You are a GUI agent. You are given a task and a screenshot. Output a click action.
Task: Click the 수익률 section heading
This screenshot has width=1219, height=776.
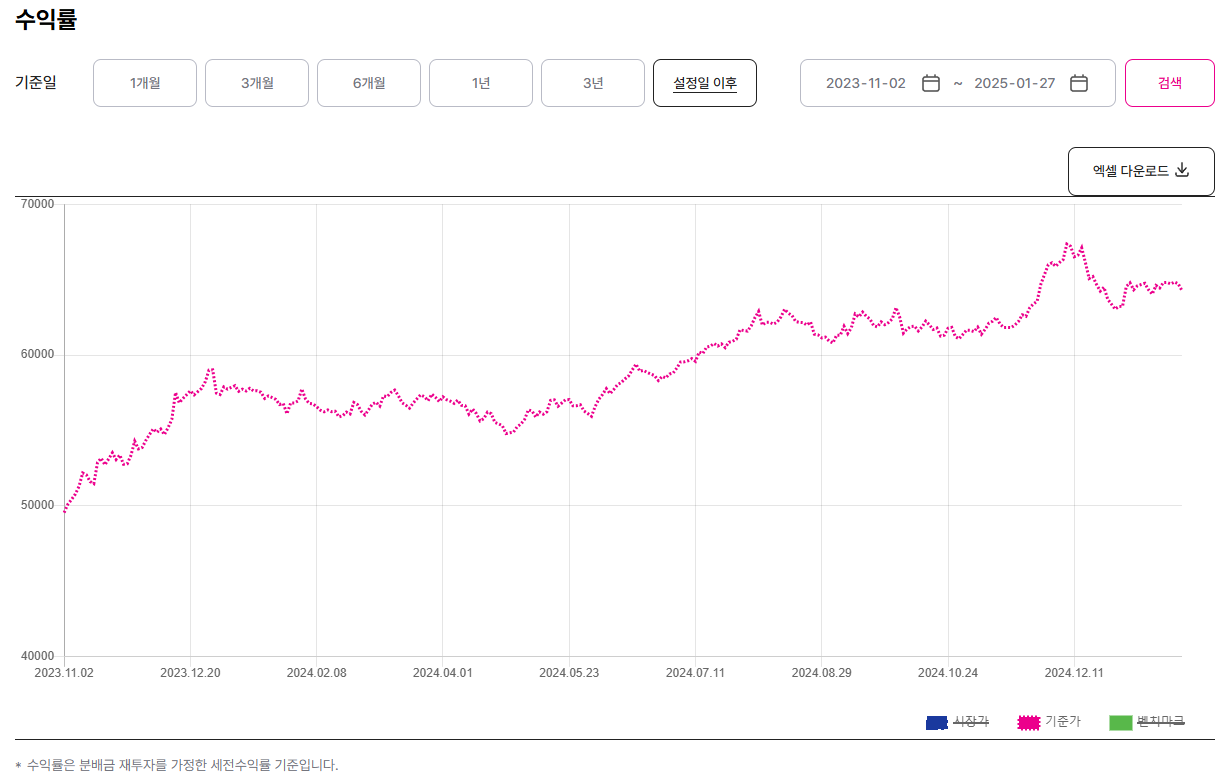(x=46, y=19)
